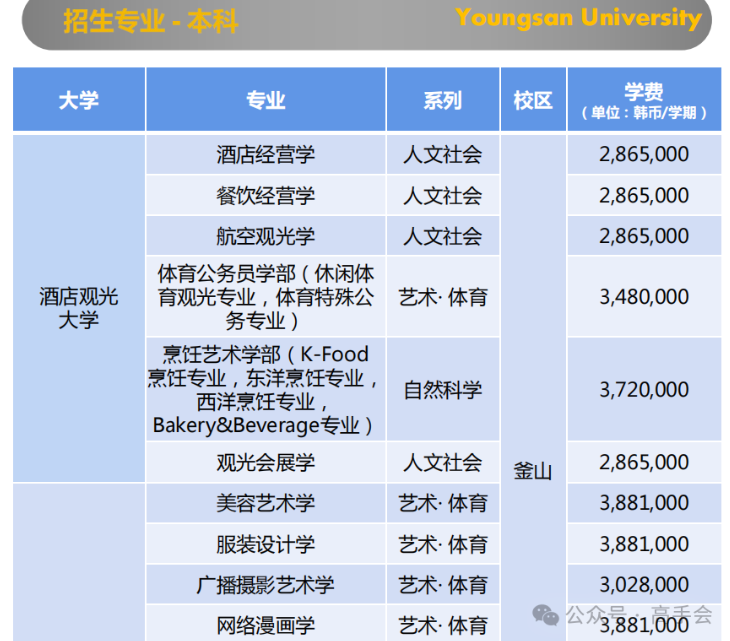Image resolution: width=730 pixels, height=641 pixels.
Task: Click the 广播摄影艺术学 major cell
Action: click(266, 585)
